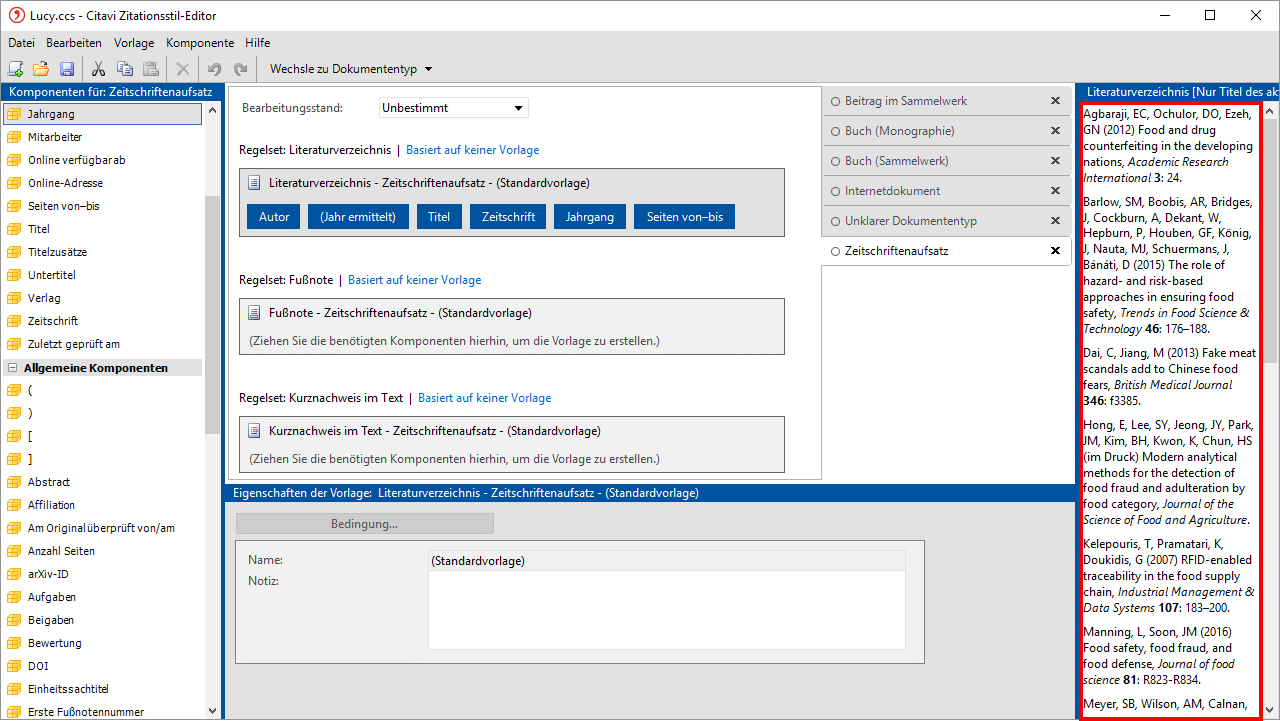Image resolution: width=1280 pixels, height=721 pixels.
Task: Select the DOI component icon in the list
Action: (x=14, y=666)
